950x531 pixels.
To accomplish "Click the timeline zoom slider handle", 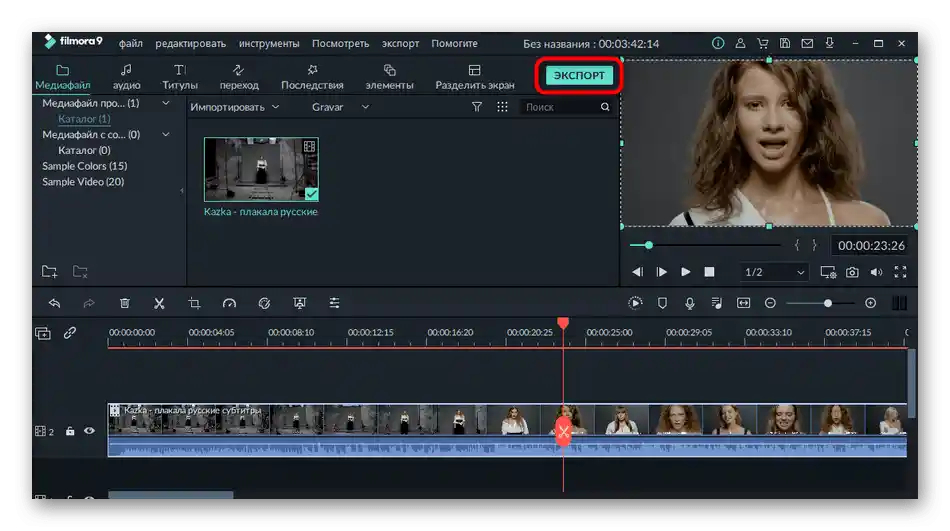I will tap(828, 303).
